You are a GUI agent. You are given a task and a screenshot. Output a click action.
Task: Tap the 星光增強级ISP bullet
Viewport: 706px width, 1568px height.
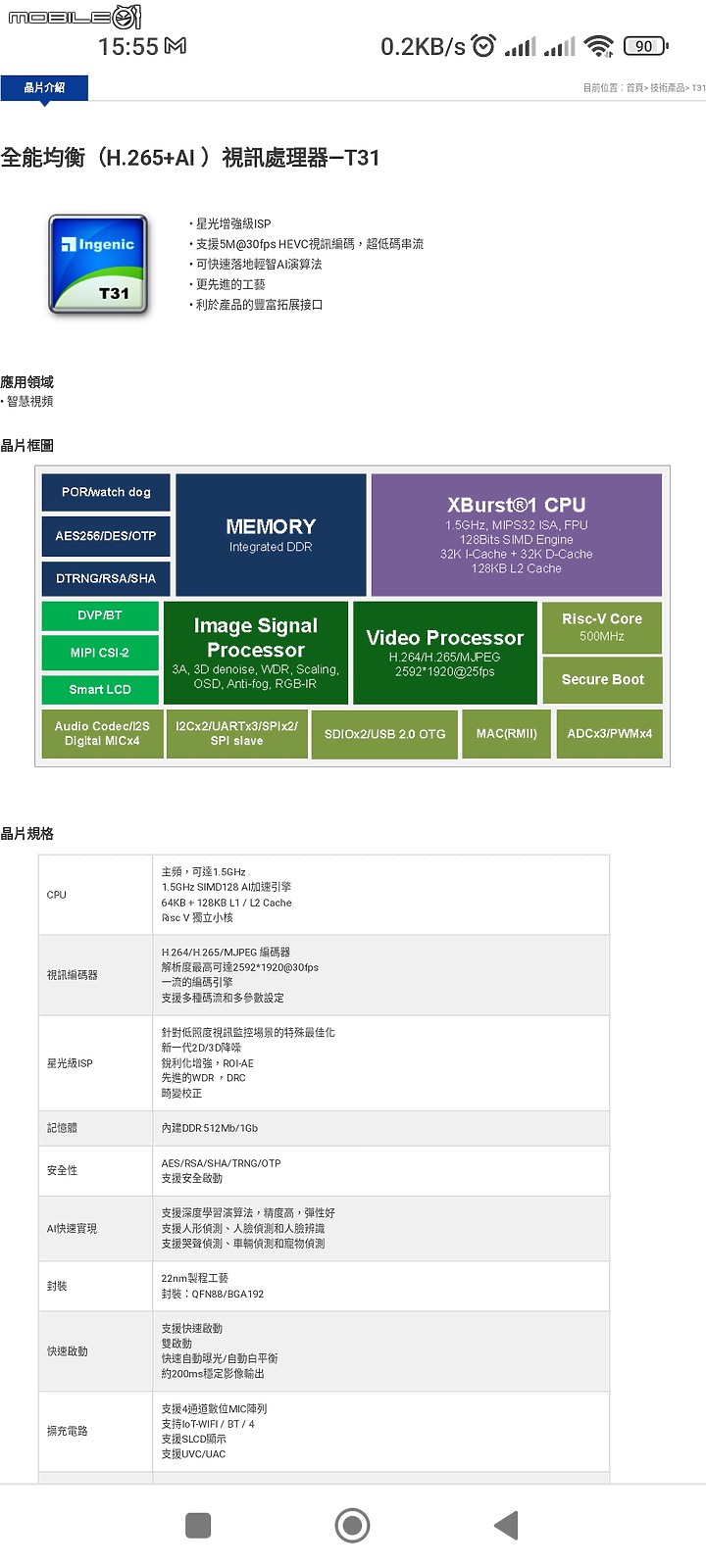pyautogui.click(x=231, y=223)
